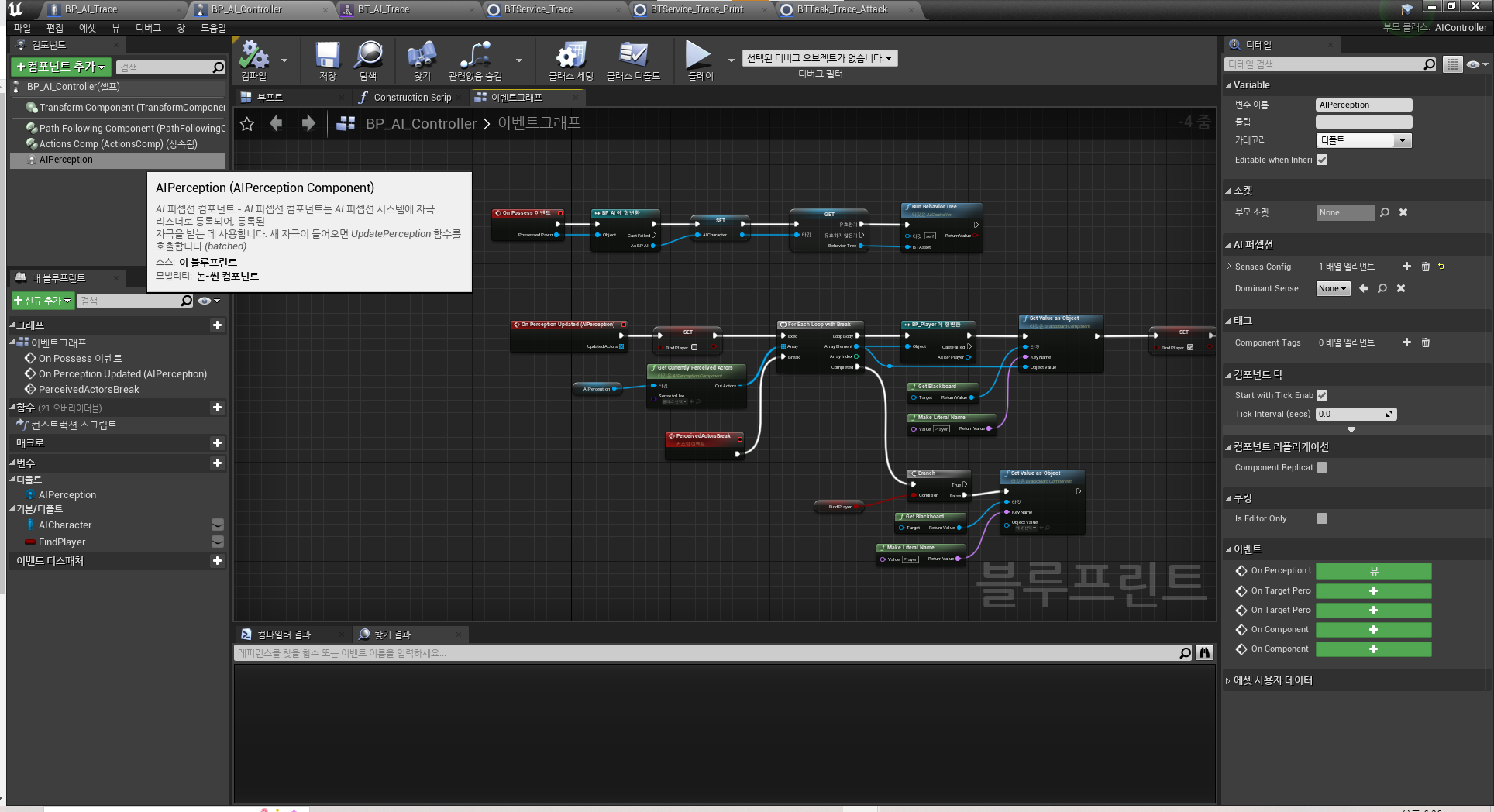Open My Blueprint view options eye

coord(208,301)
